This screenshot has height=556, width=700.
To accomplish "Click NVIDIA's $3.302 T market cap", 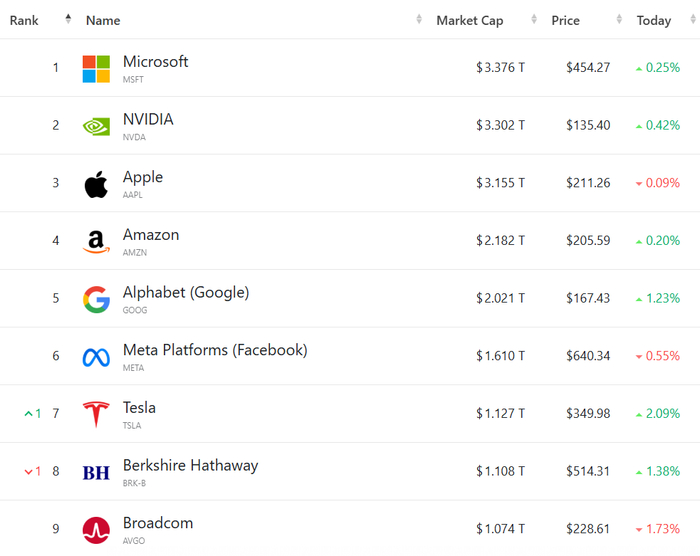I will (500, 126).
